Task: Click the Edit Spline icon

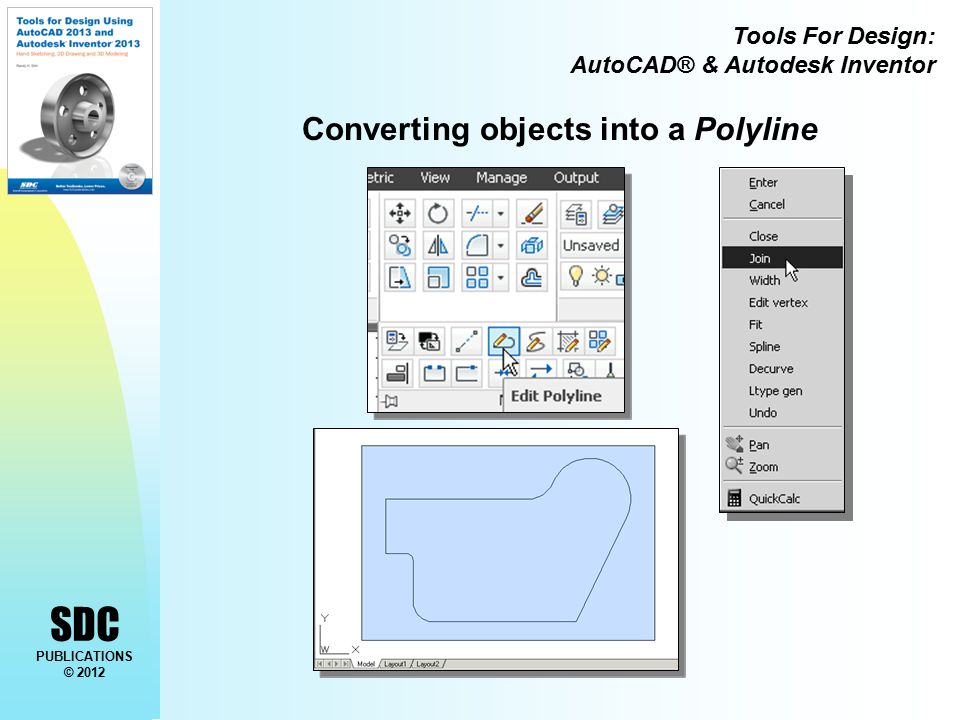Action: (536, 341)
